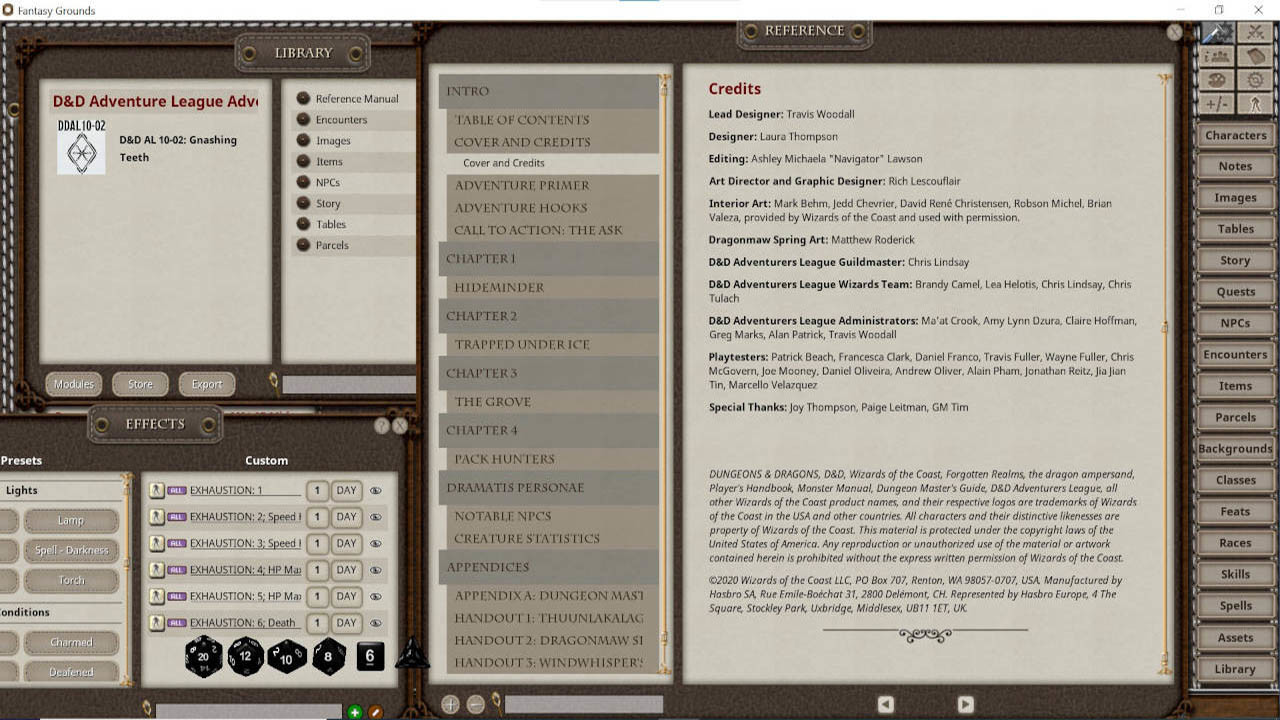Roll the d12 die
This screenshot has width=1280, height=720.
pyautogui.click(x=246, y=657)
